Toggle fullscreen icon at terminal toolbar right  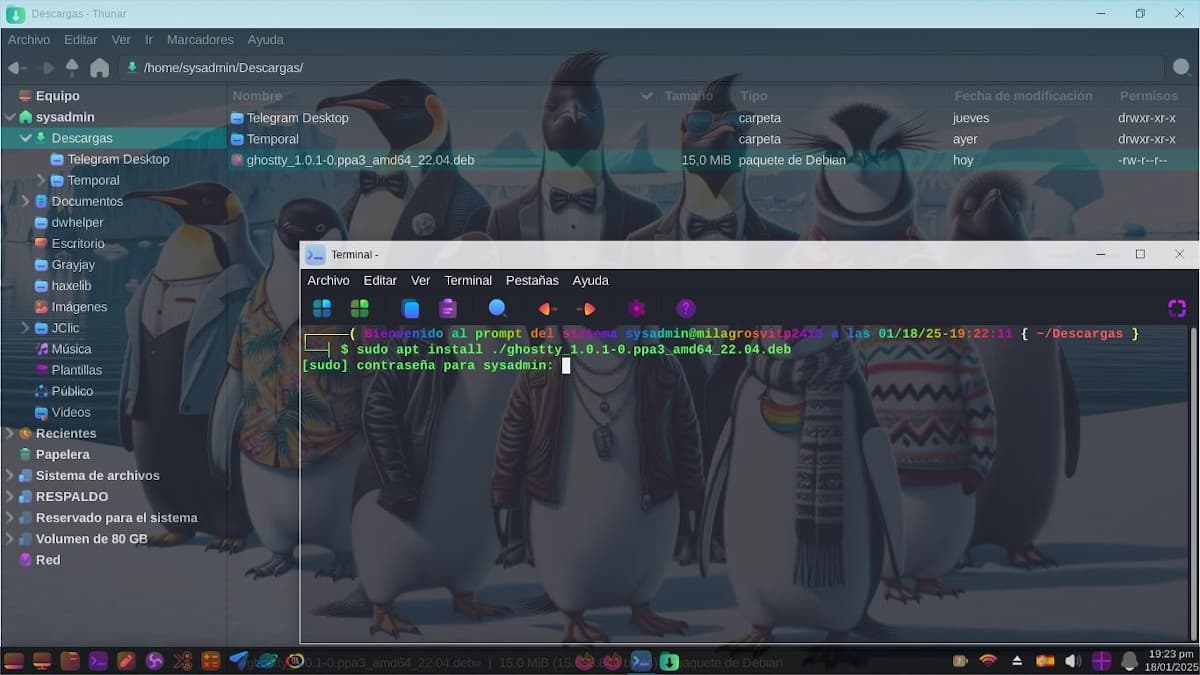pyautogui.click(x=1177, y=308)
